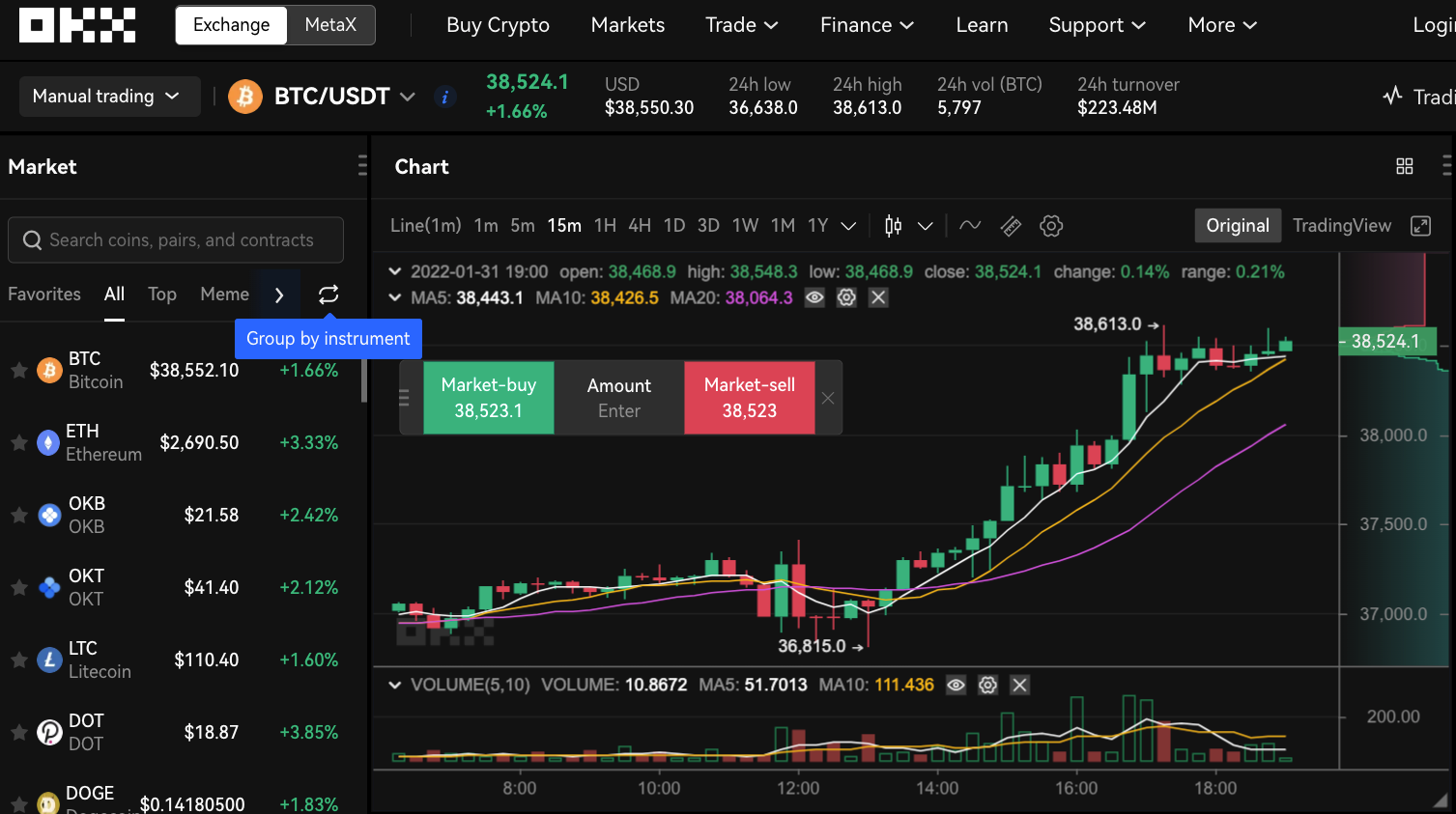This screenshot has width=1456, height=814.
Task: Open chart settings with the gear icon
Action: [1050, 225]
